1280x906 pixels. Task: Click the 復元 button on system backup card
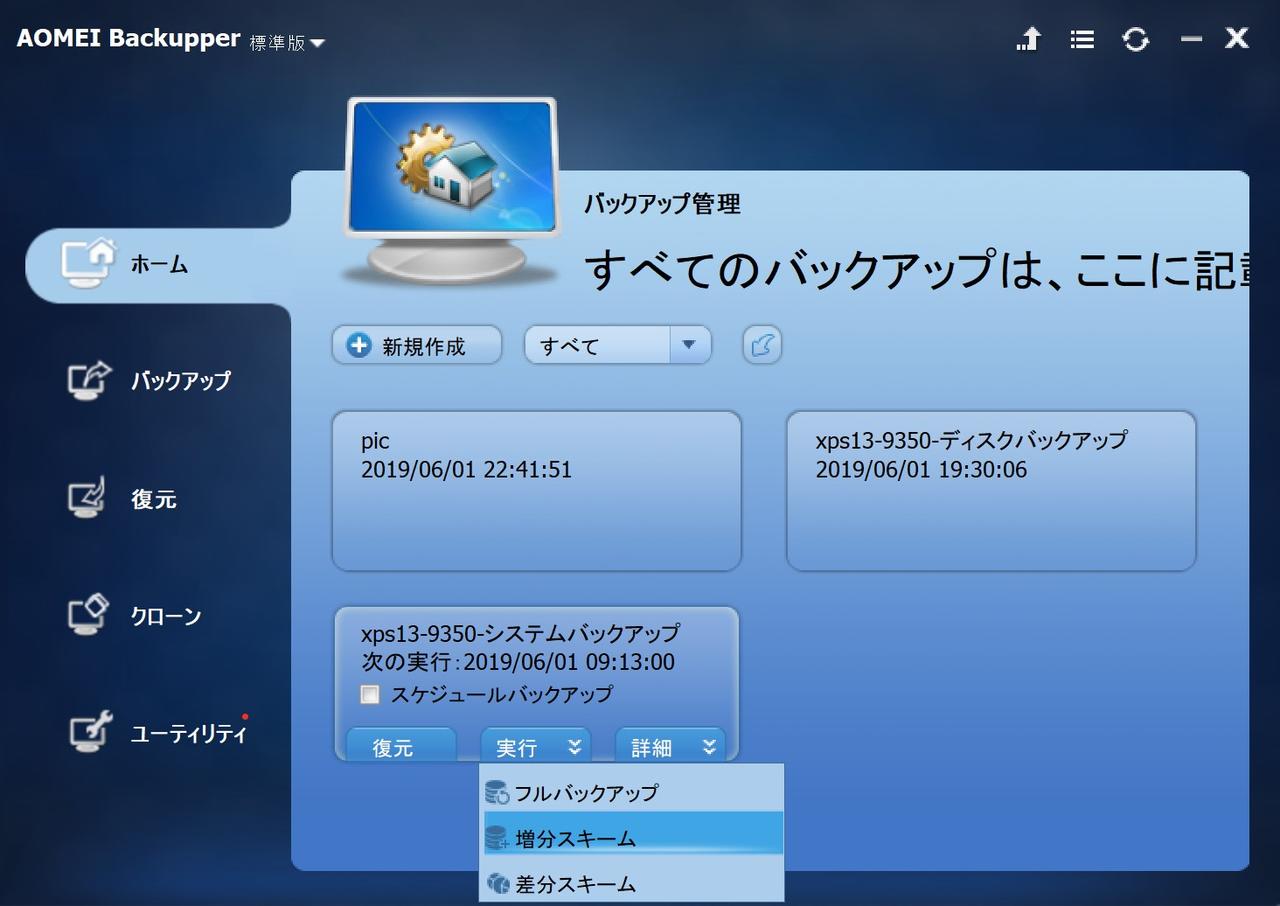tap(401, 746)
